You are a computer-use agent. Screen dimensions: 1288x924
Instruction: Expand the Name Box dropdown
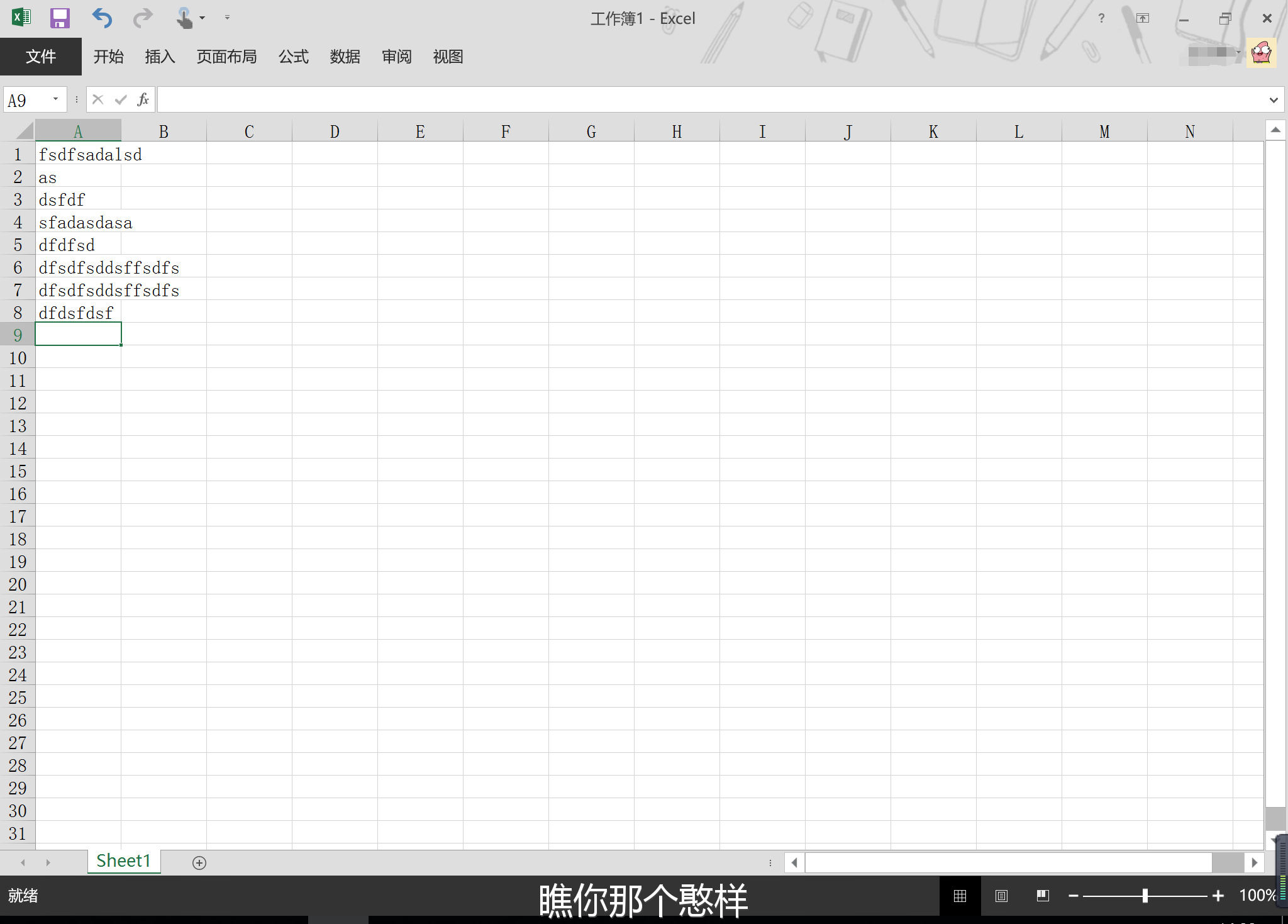click(55, 99)
